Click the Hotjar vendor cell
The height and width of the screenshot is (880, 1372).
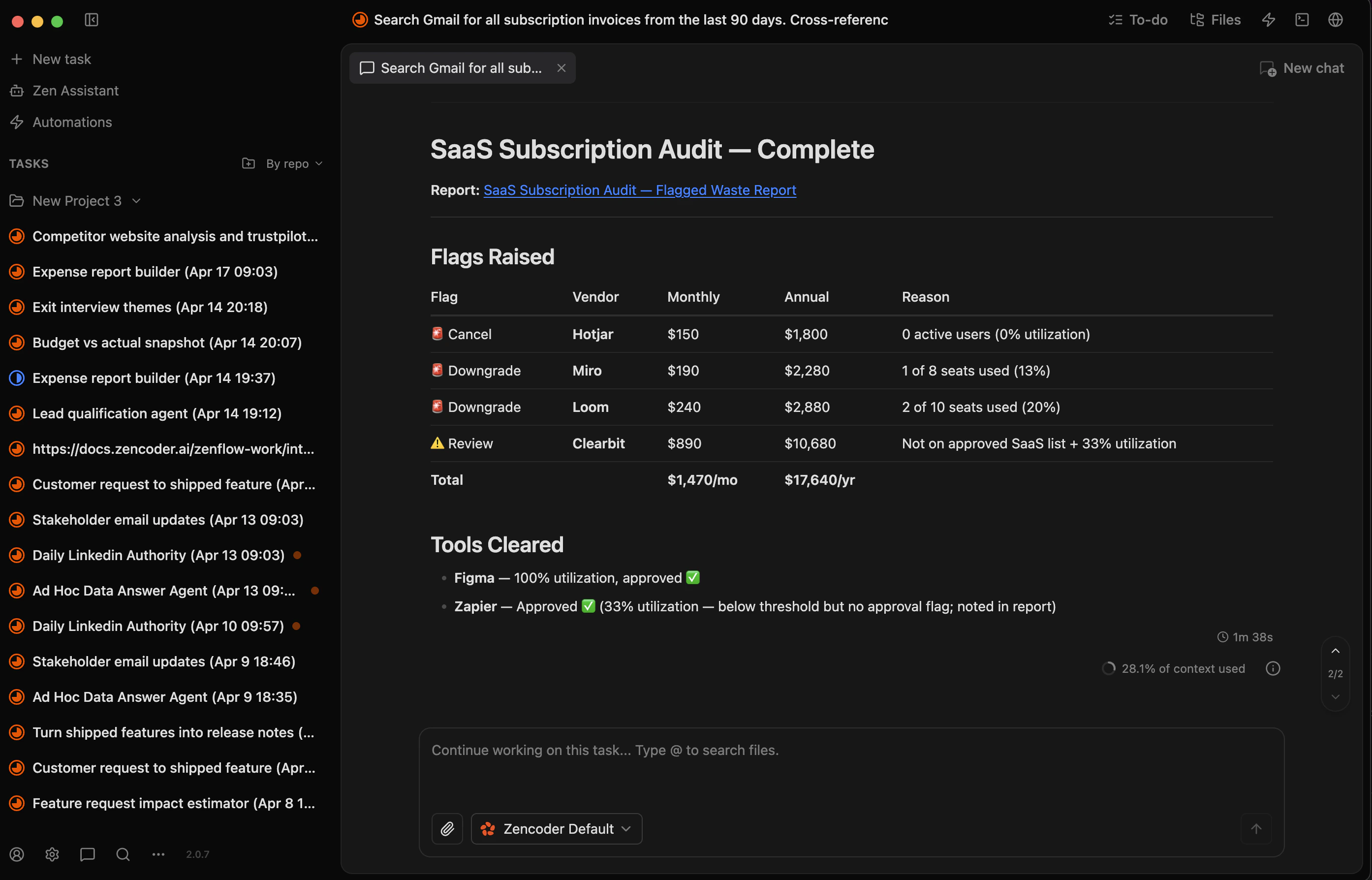click(x=593, y=334)
